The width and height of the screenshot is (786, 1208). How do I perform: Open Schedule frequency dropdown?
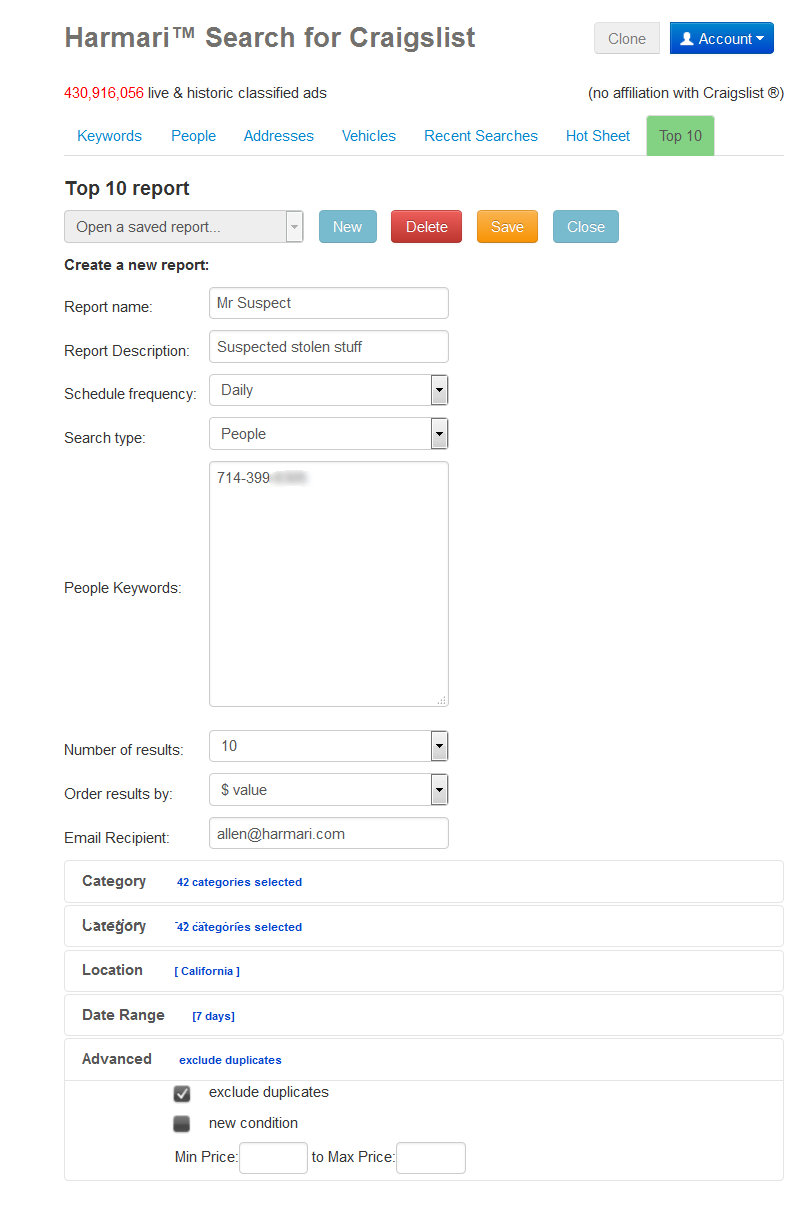click(x=329, y=390)
